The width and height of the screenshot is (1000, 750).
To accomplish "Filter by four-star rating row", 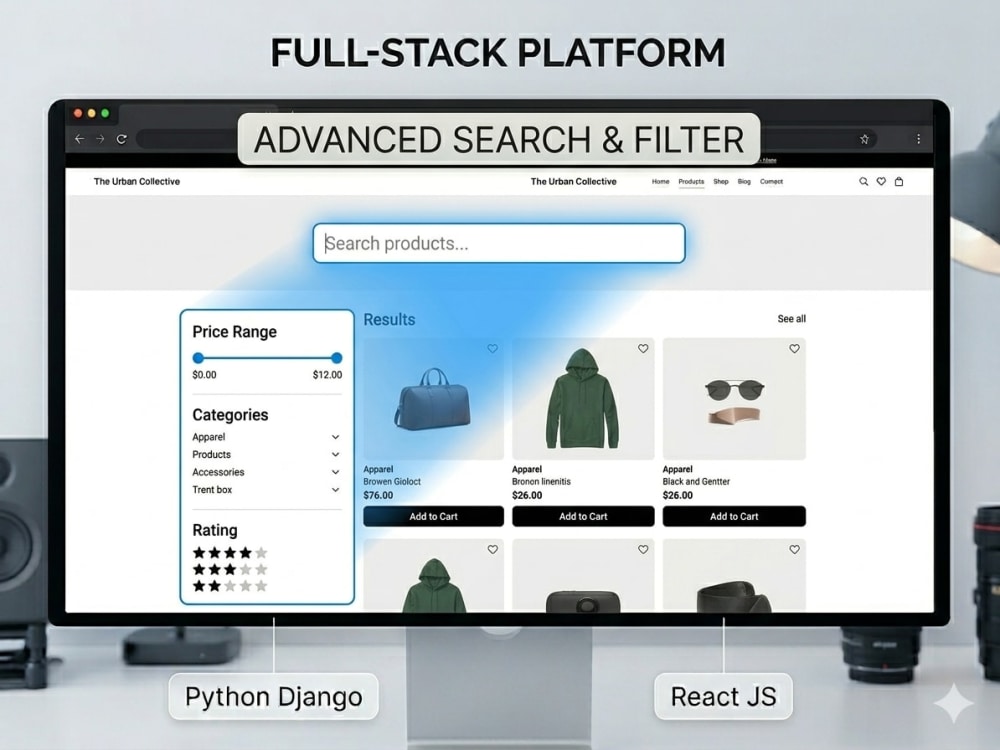I will (230, 553).
